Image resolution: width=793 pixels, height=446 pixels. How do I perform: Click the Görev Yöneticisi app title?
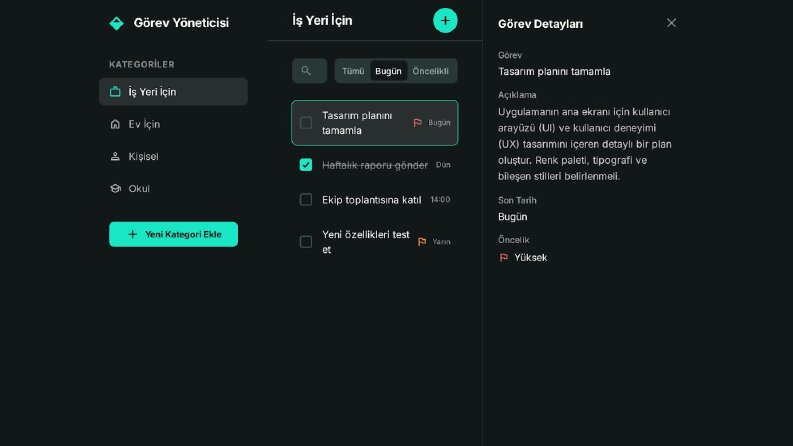click(x=181, y=23)
